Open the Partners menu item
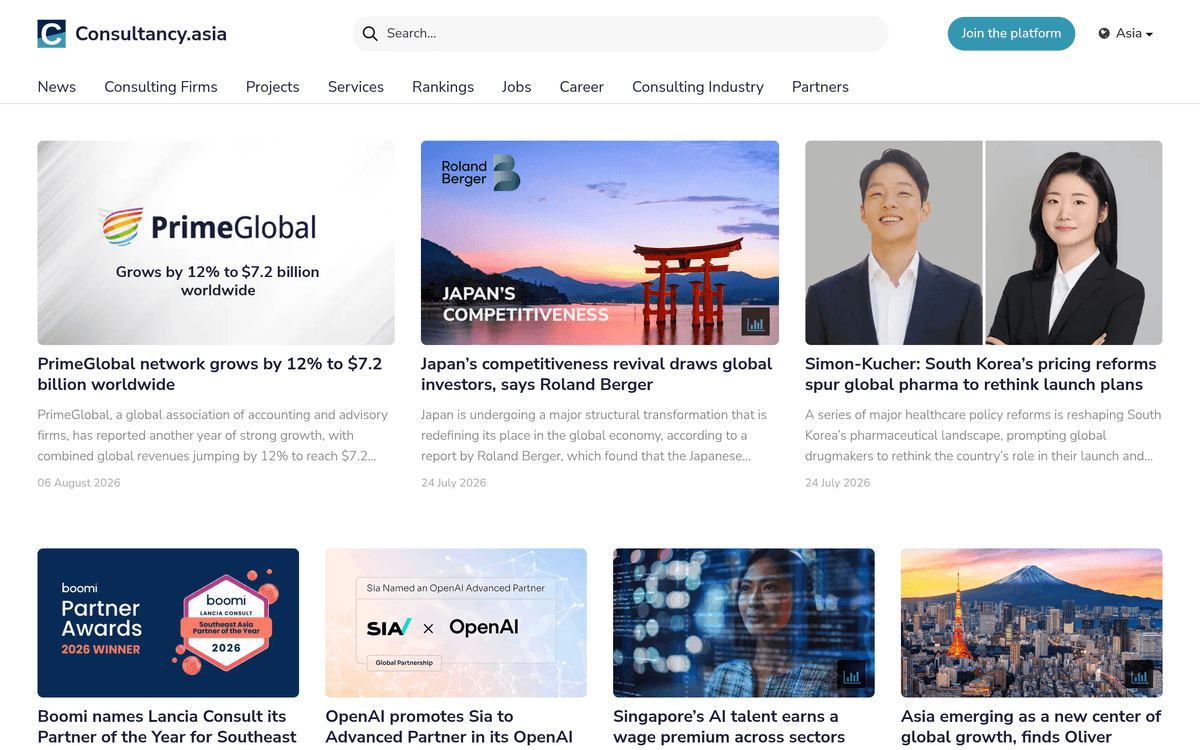This screenshot has width=1200, height=750. click(820, 87)
